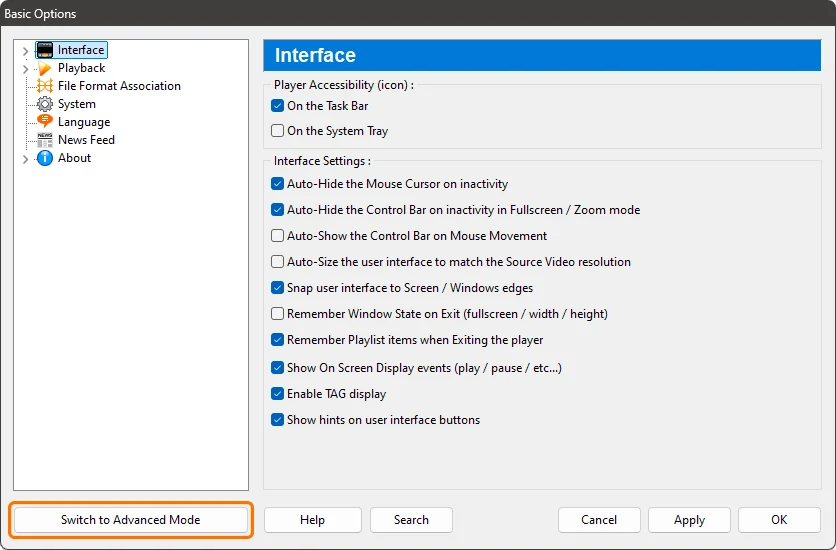Enable On the System Tray
This screenshot has height=550, width=836.
pos(277,131)
